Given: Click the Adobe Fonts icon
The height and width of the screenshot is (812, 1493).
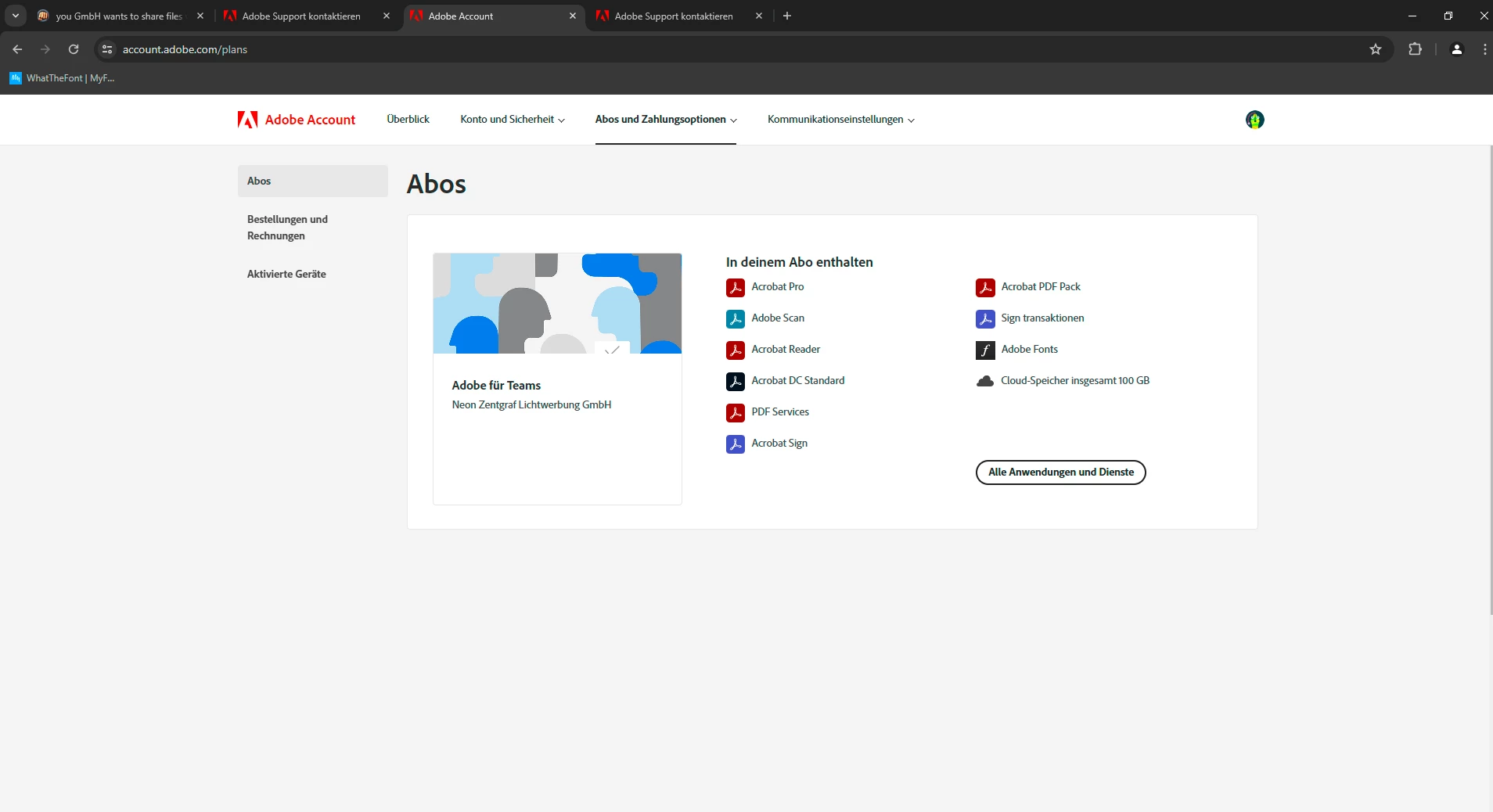Looking at the screenshot, I should (985, 350).
